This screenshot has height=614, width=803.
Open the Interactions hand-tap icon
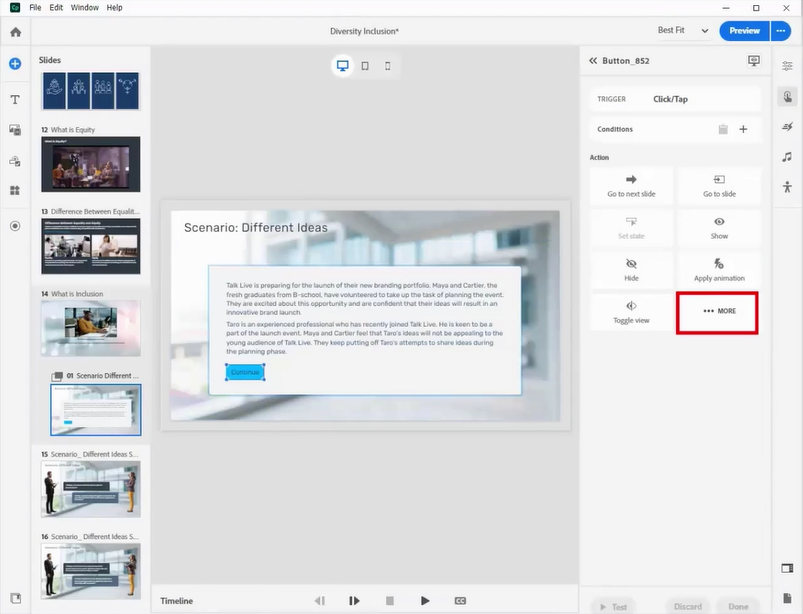787,96
